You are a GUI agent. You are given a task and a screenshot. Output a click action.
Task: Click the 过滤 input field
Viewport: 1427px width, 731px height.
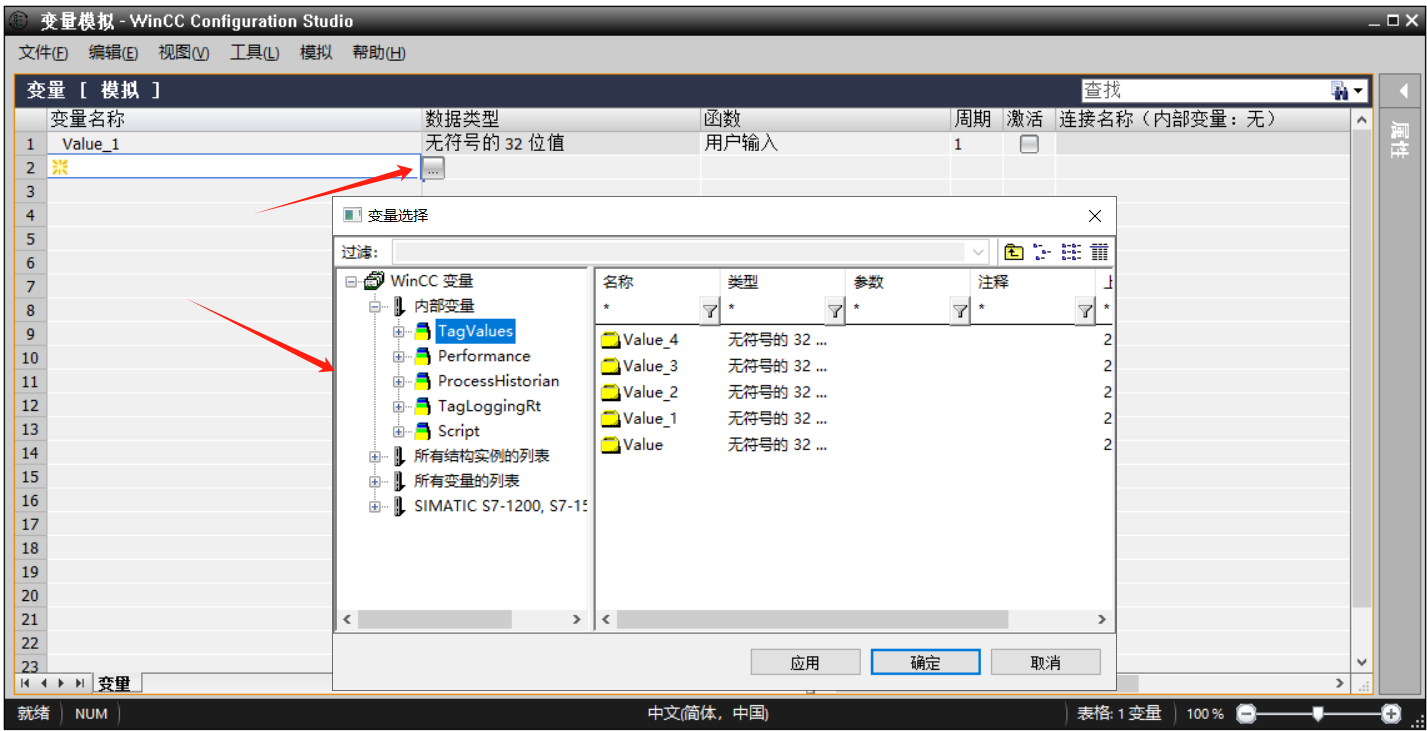680,252
